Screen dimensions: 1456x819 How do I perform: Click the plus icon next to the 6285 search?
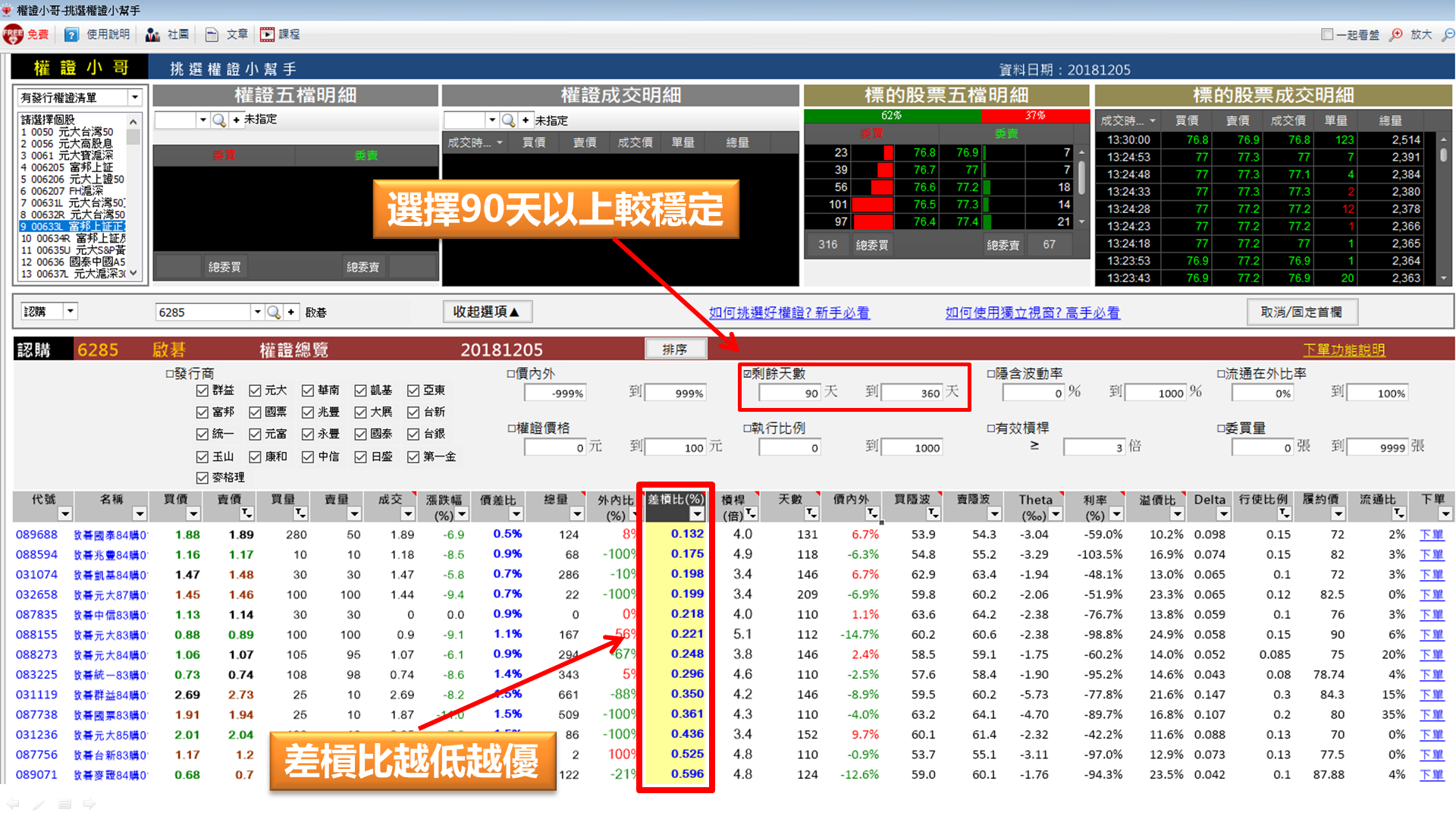(x=292, y=312)
